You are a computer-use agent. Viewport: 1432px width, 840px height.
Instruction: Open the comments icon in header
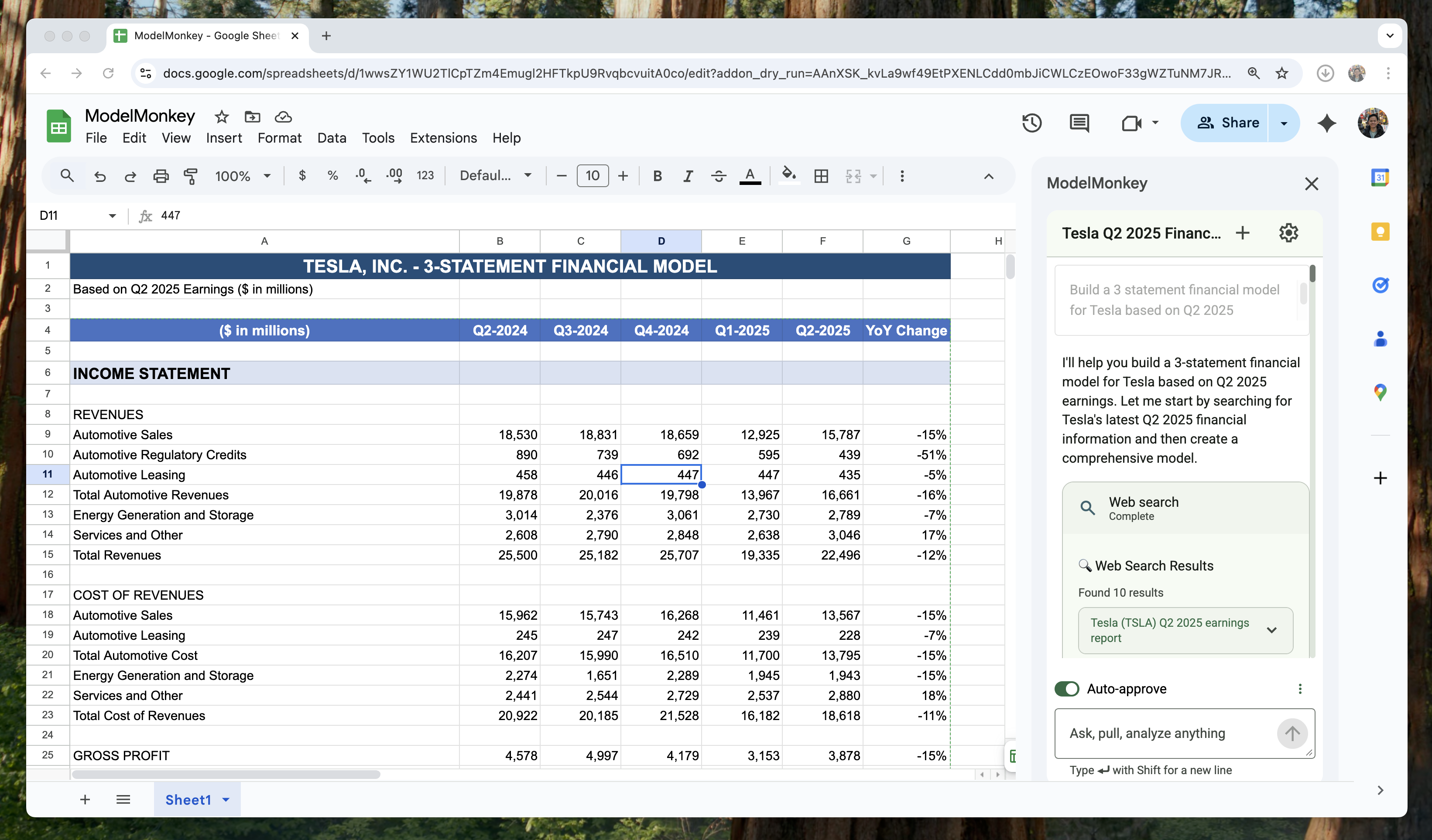[x=1079, y=123]
